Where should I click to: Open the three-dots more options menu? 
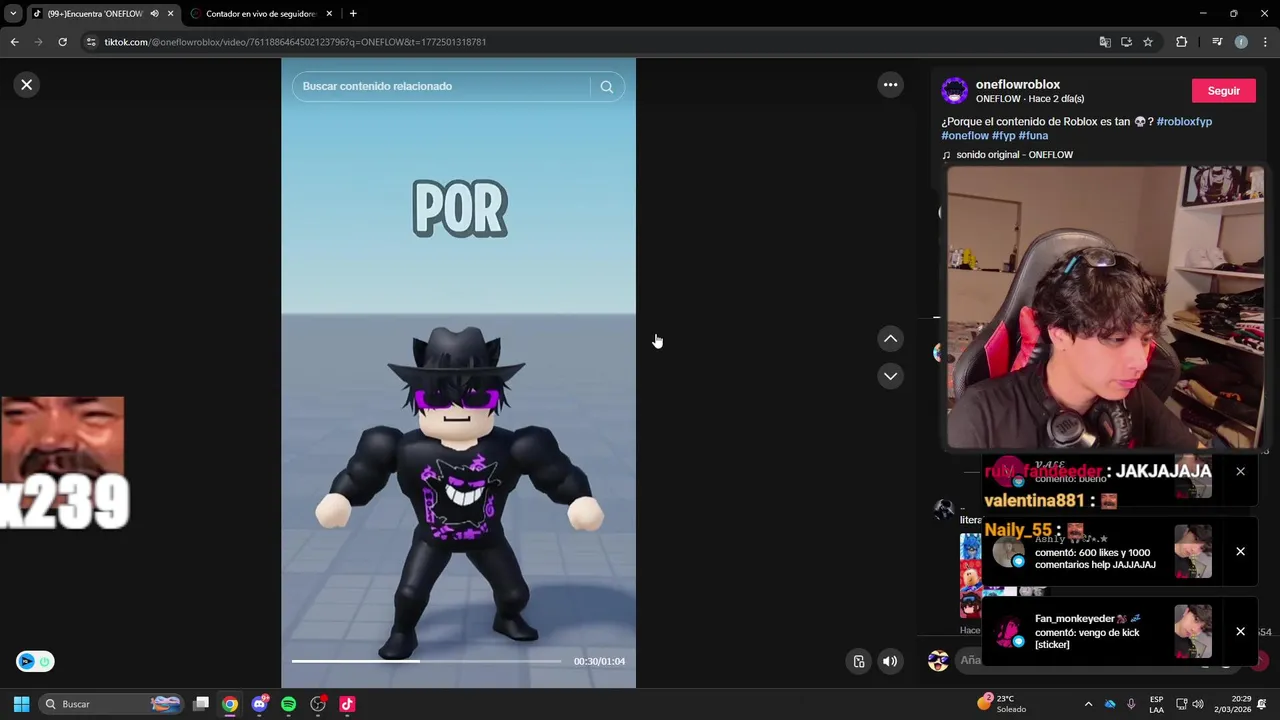(x=890, y=85)
